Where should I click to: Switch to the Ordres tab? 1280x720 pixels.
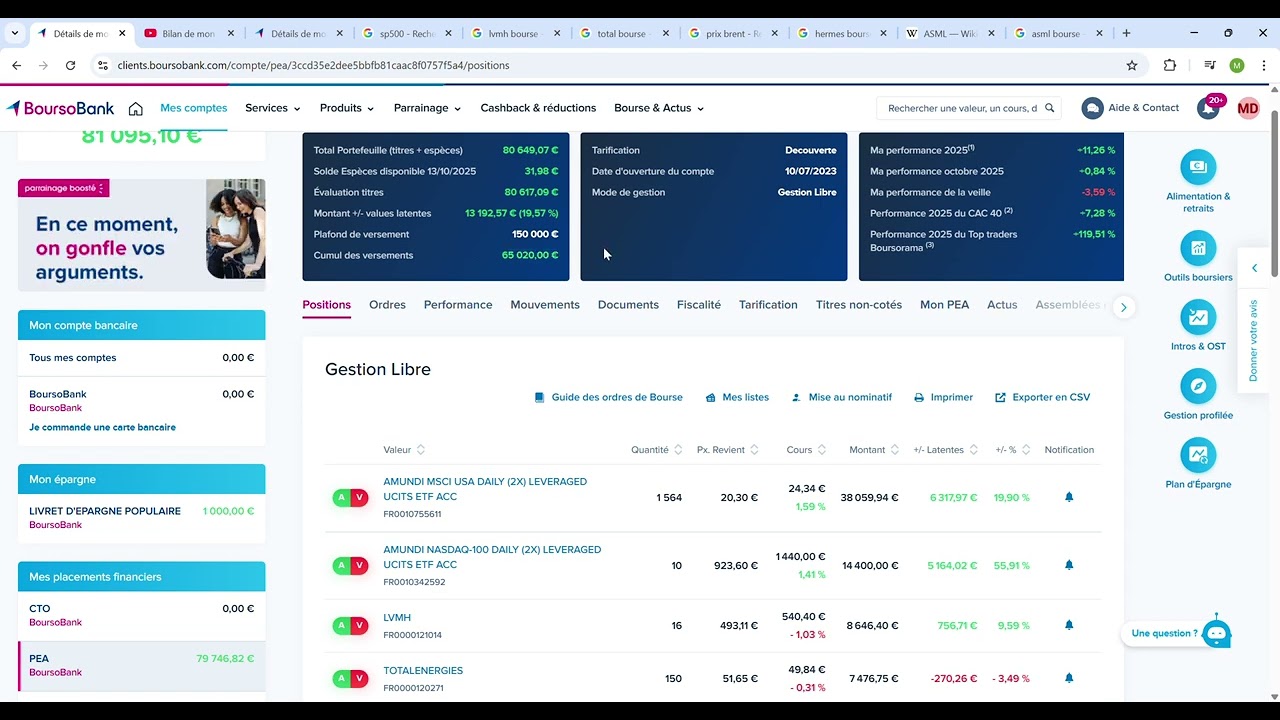[x=387, y=305]
